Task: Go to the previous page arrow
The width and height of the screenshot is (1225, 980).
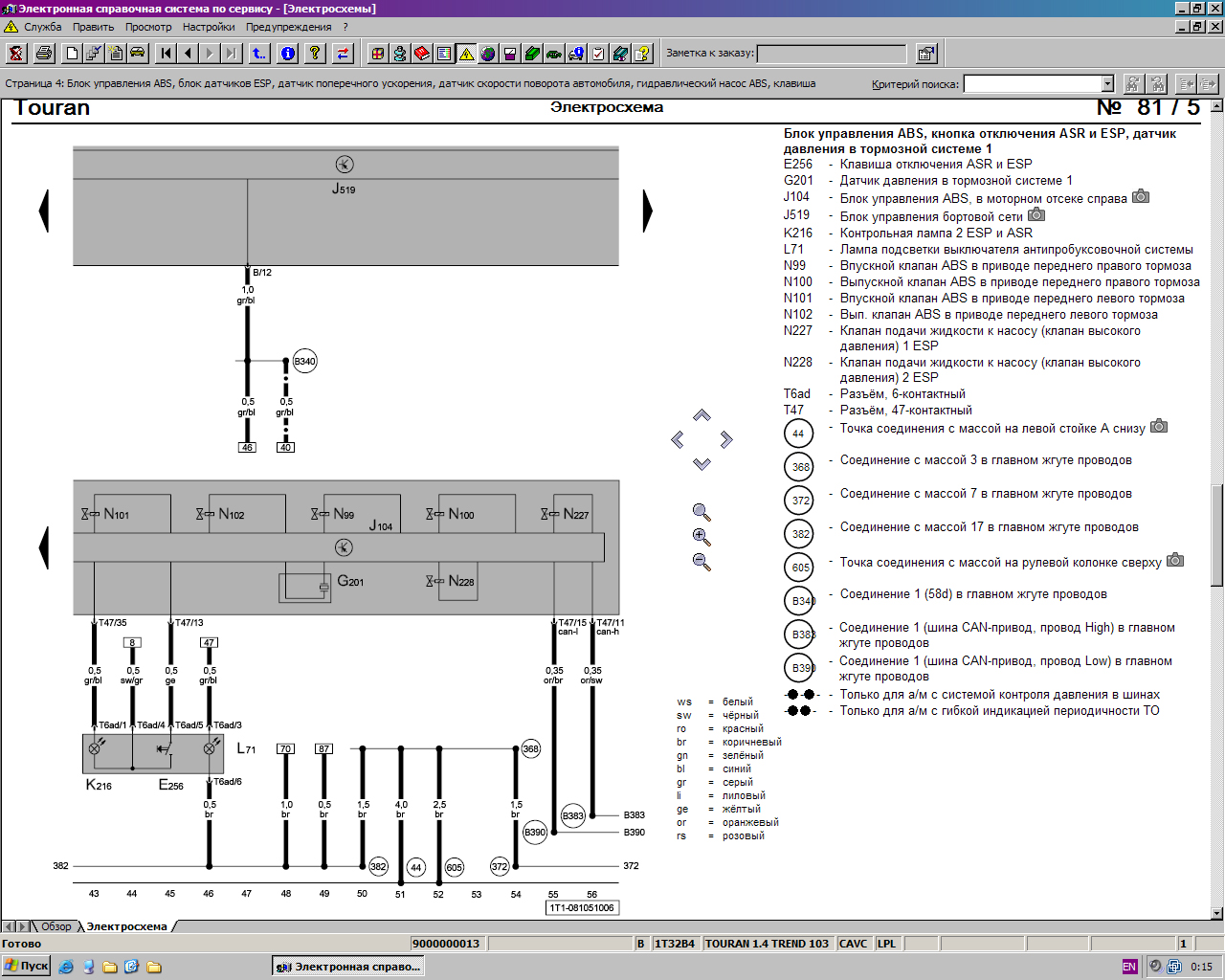Action: pyautogui.click(x=189, y=54)
